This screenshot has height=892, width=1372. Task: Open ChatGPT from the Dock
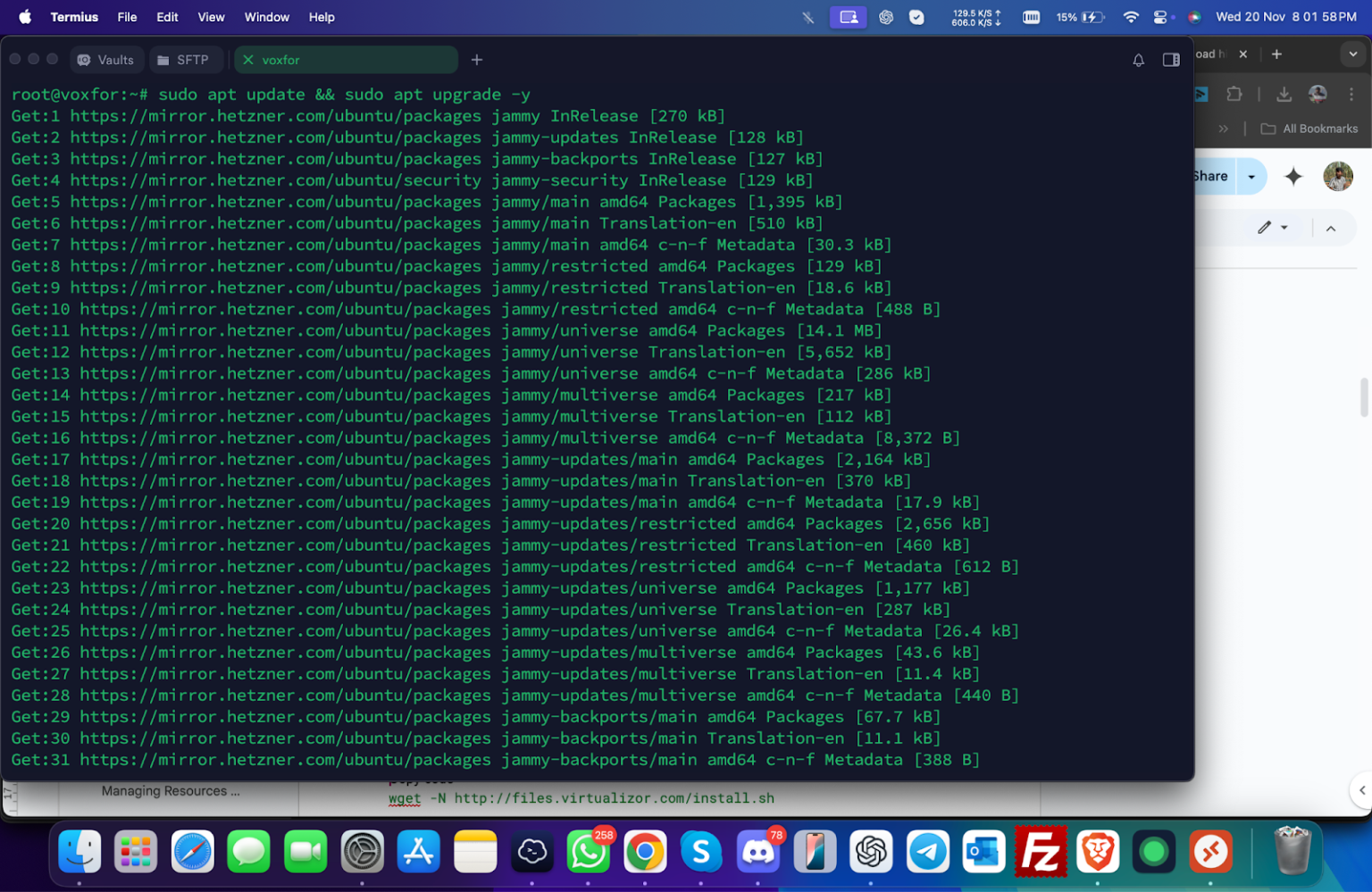point(871,852)
